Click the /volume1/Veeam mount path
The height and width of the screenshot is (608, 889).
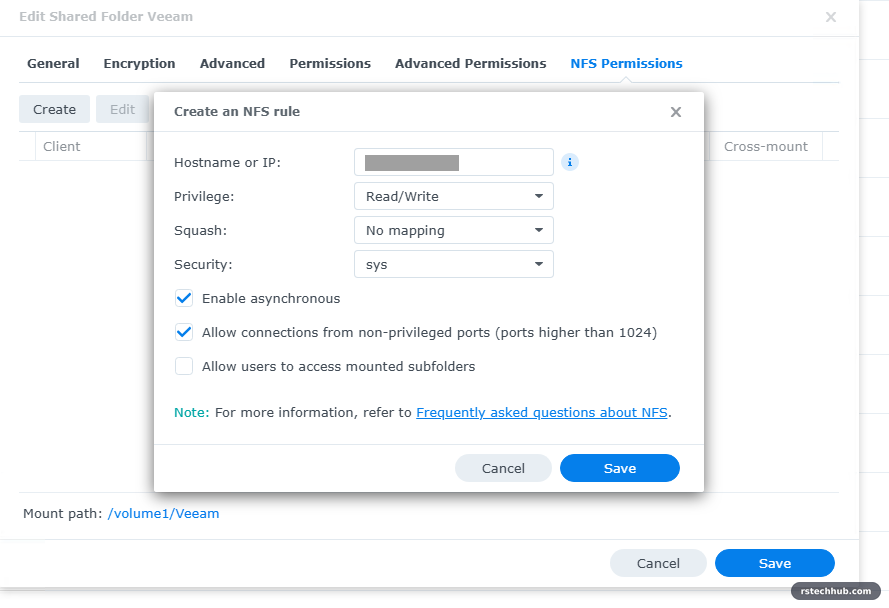(x=163, y=514)
